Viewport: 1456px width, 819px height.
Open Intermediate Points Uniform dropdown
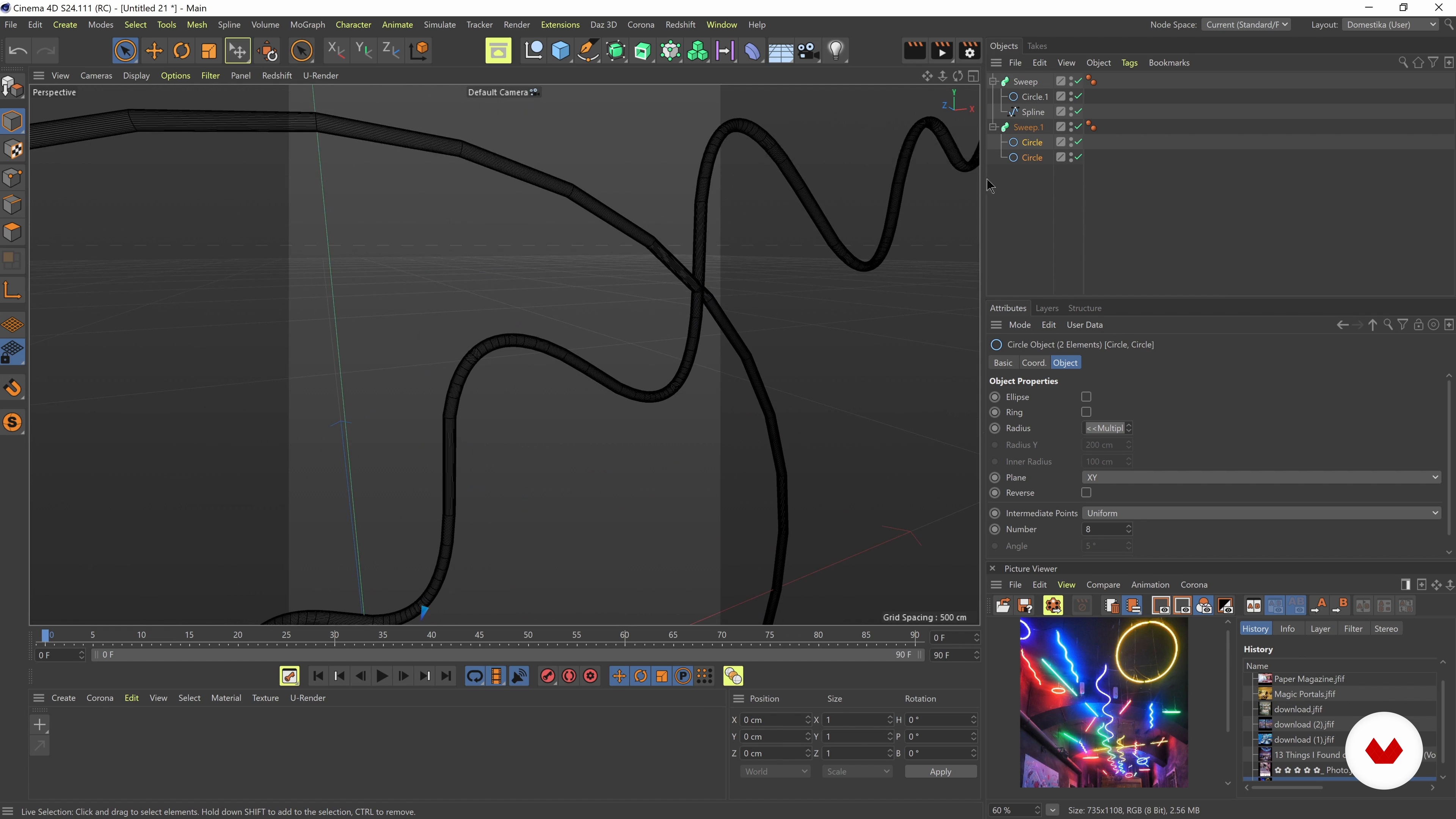[1261, 513]
